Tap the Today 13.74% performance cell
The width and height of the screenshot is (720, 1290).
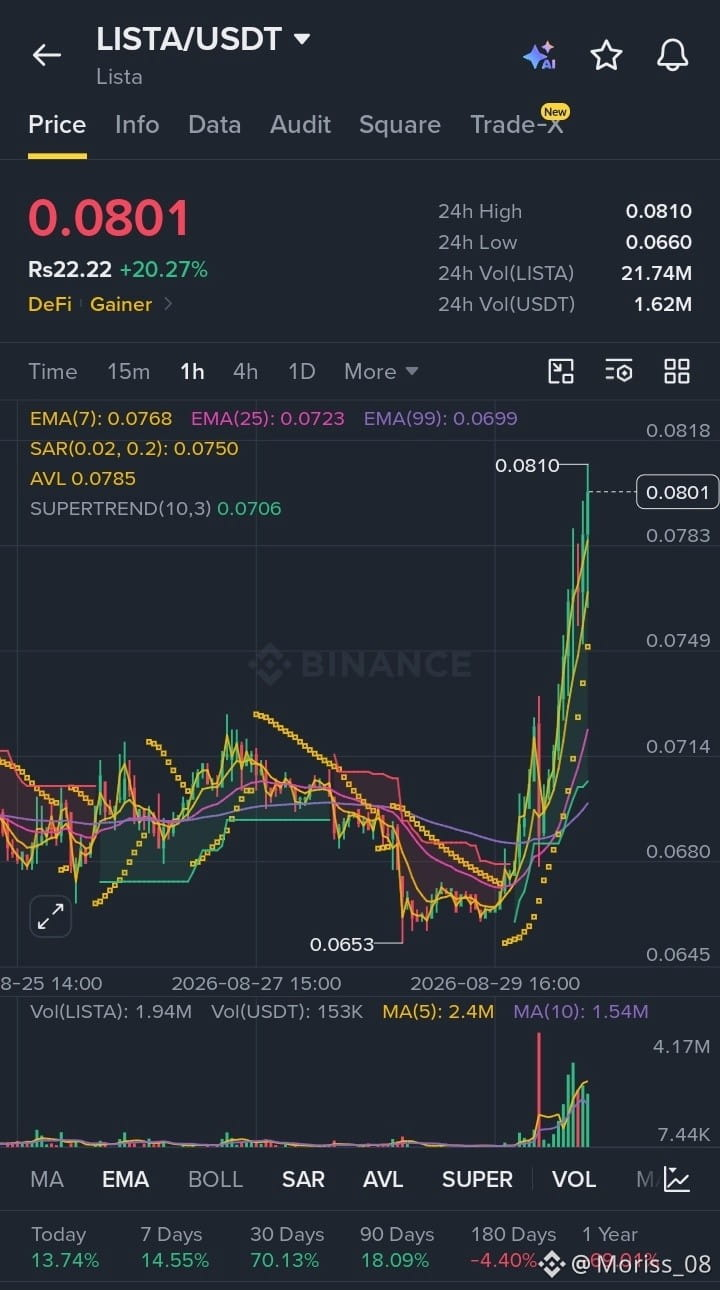65,1247
